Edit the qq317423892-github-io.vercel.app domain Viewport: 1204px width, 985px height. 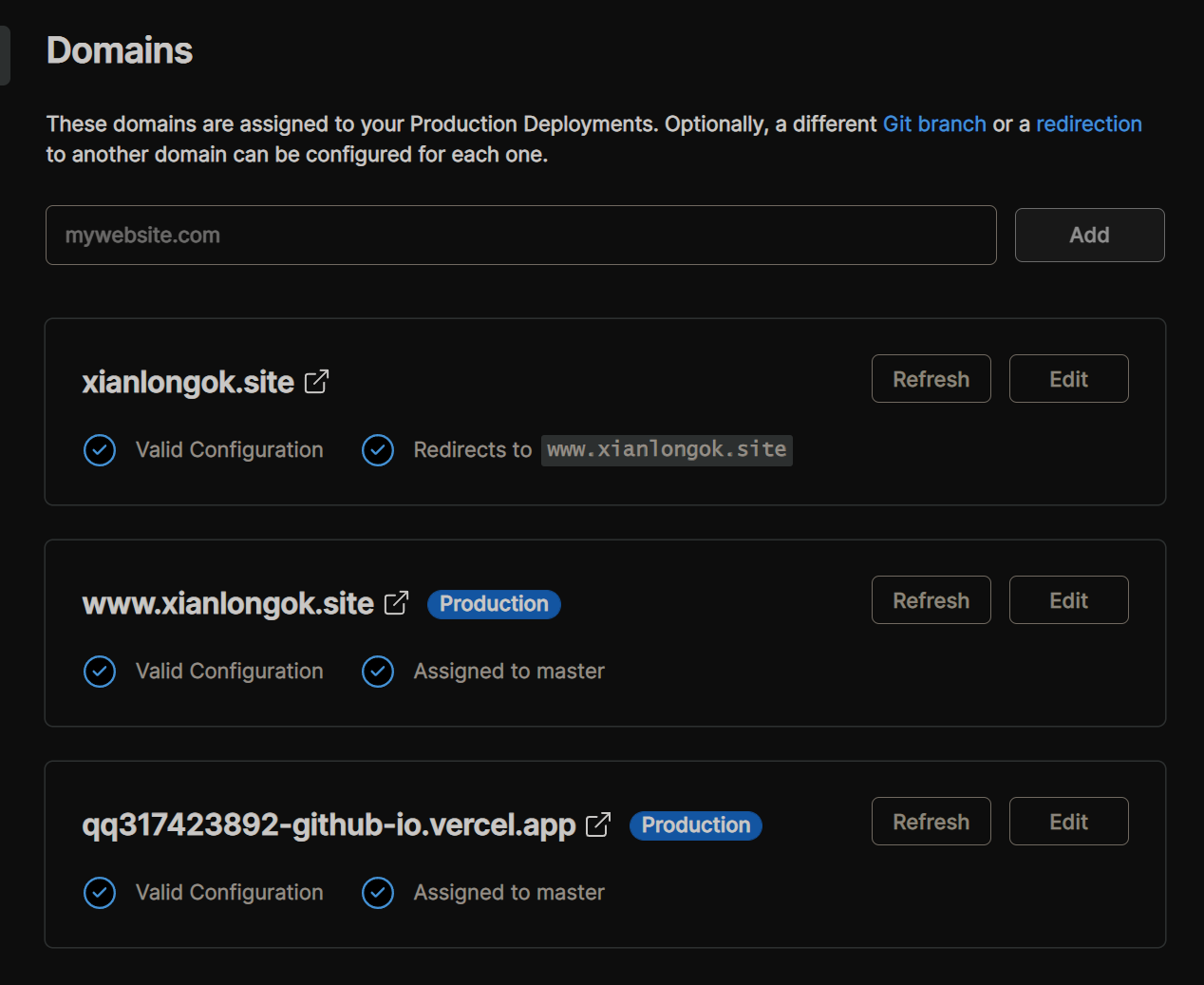1069,822
